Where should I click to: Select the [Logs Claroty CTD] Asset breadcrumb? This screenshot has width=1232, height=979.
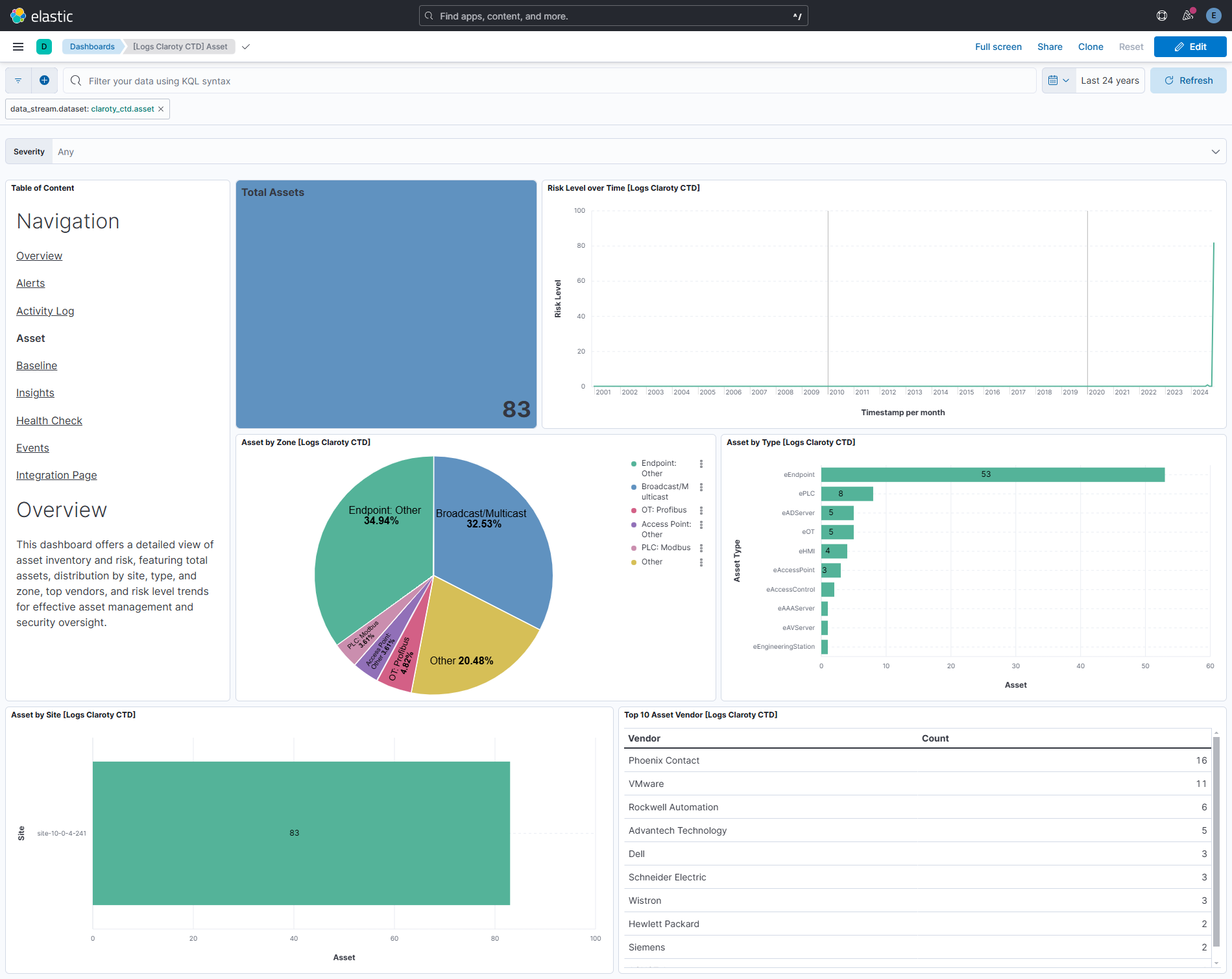[180, 46]
